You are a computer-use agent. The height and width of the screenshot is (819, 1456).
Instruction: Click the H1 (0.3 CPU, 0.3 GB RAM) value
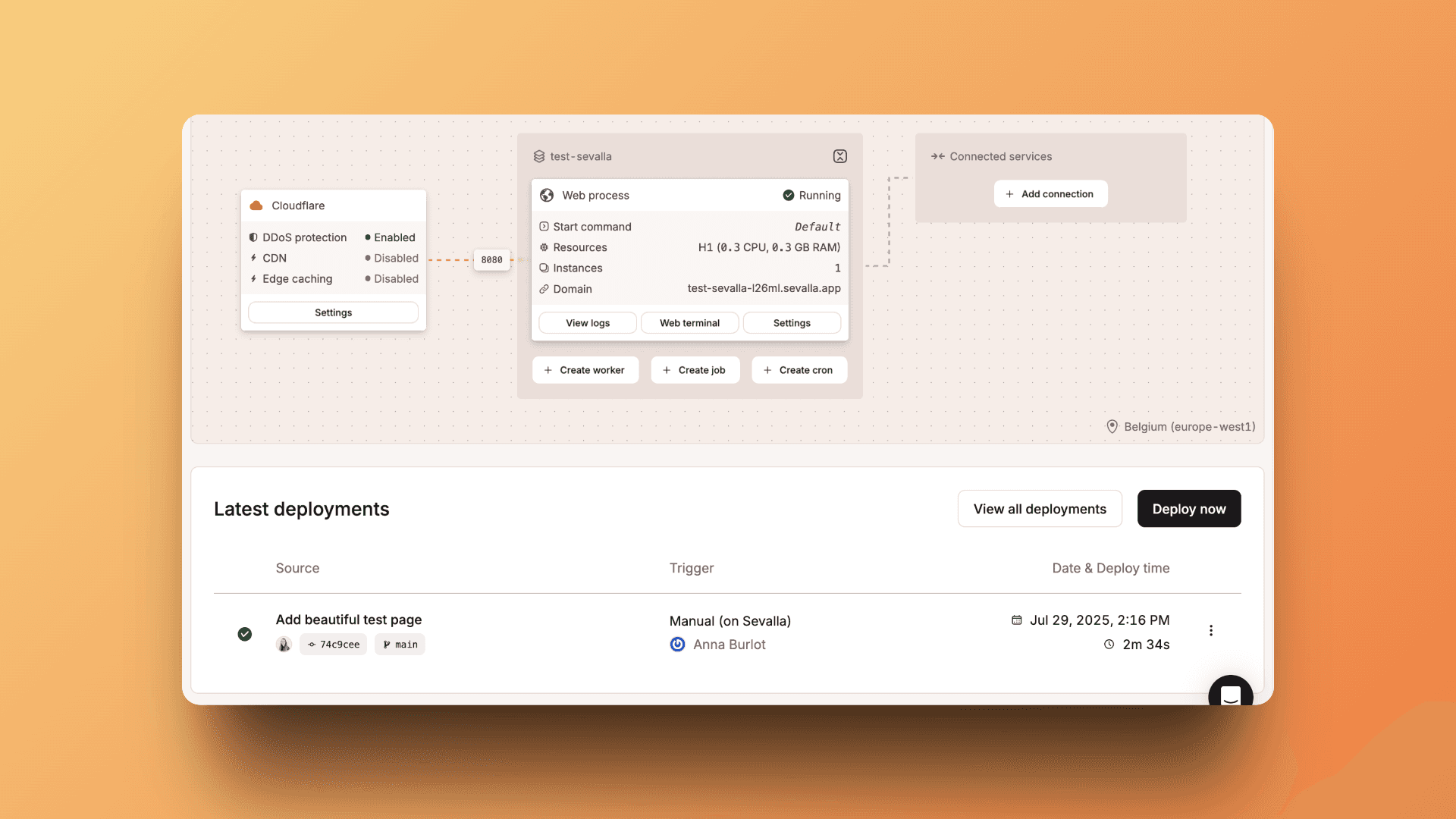click(769, 247)
